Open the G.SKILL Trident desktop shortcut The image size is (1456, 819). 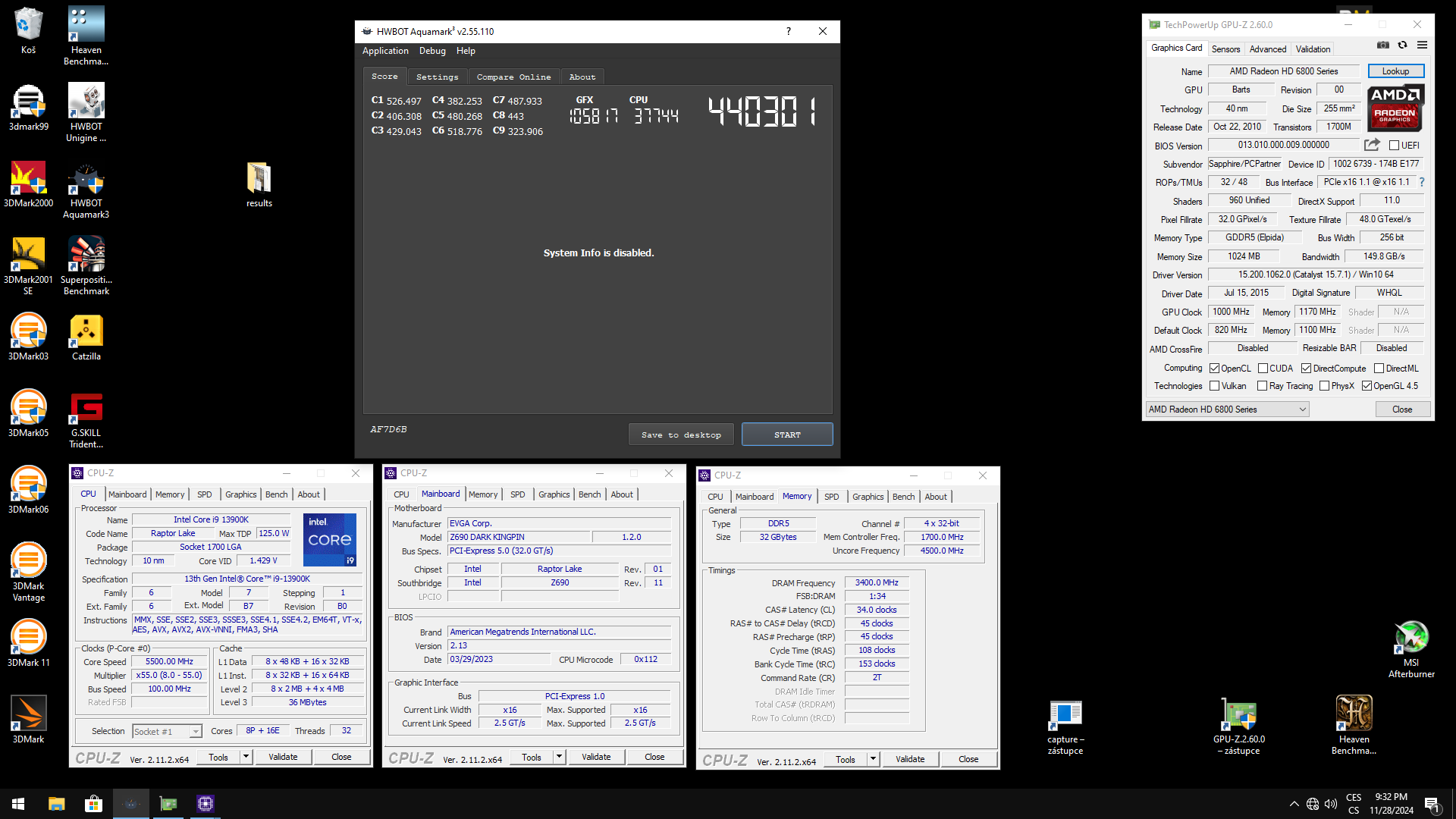tap(86, 420)
